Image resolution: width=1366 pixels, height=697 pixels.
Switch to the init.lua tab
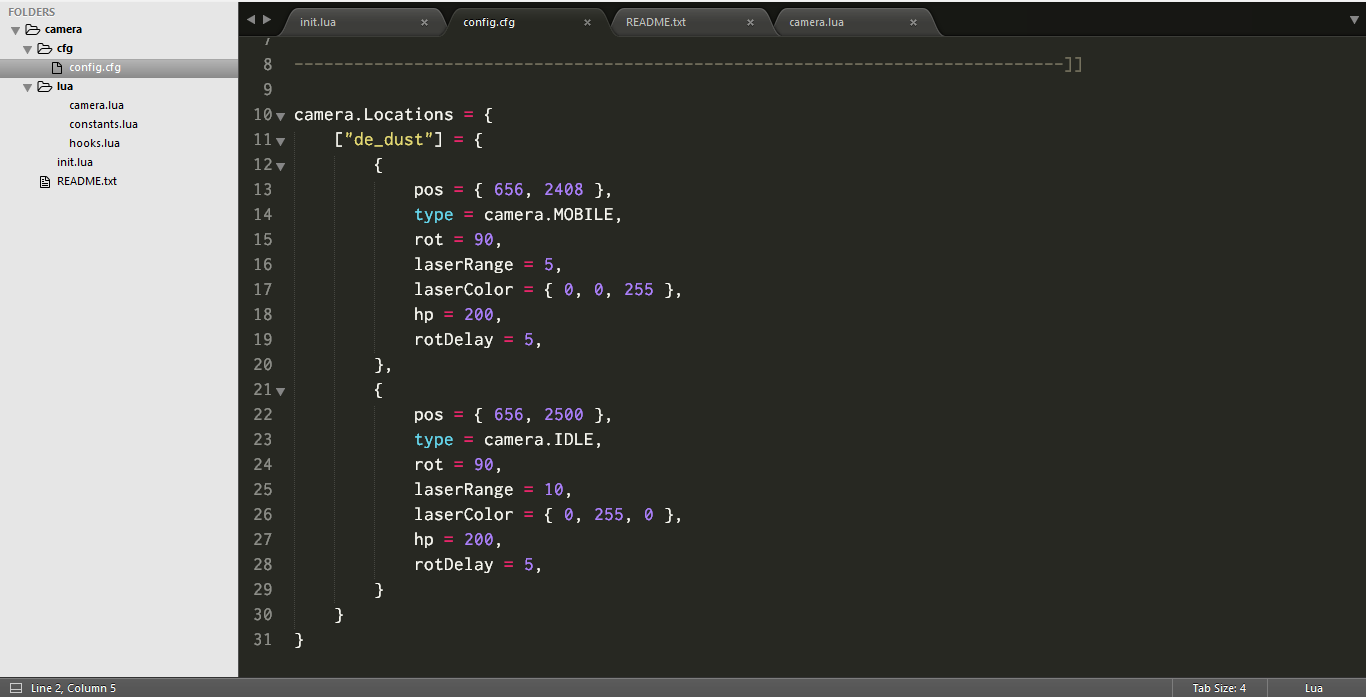[364, 22]
